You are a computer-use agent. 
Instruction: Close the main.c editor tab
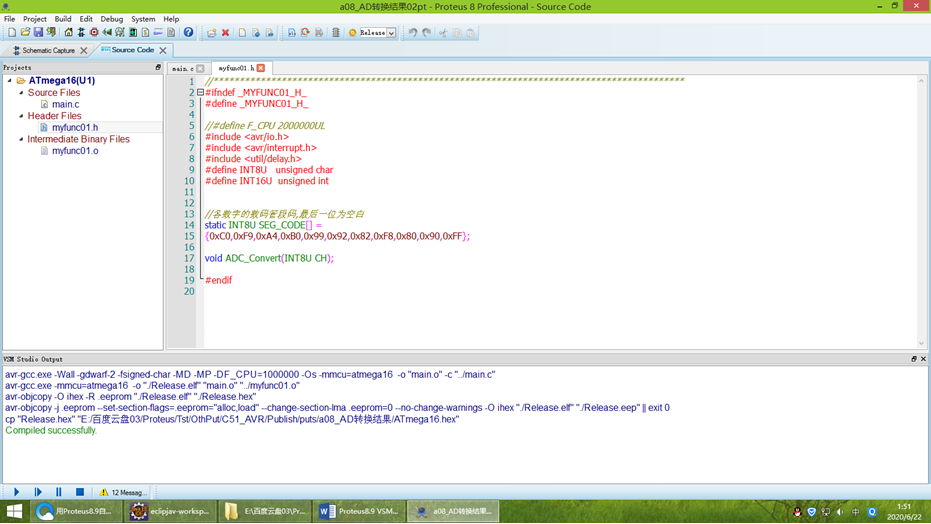[200, 68]
